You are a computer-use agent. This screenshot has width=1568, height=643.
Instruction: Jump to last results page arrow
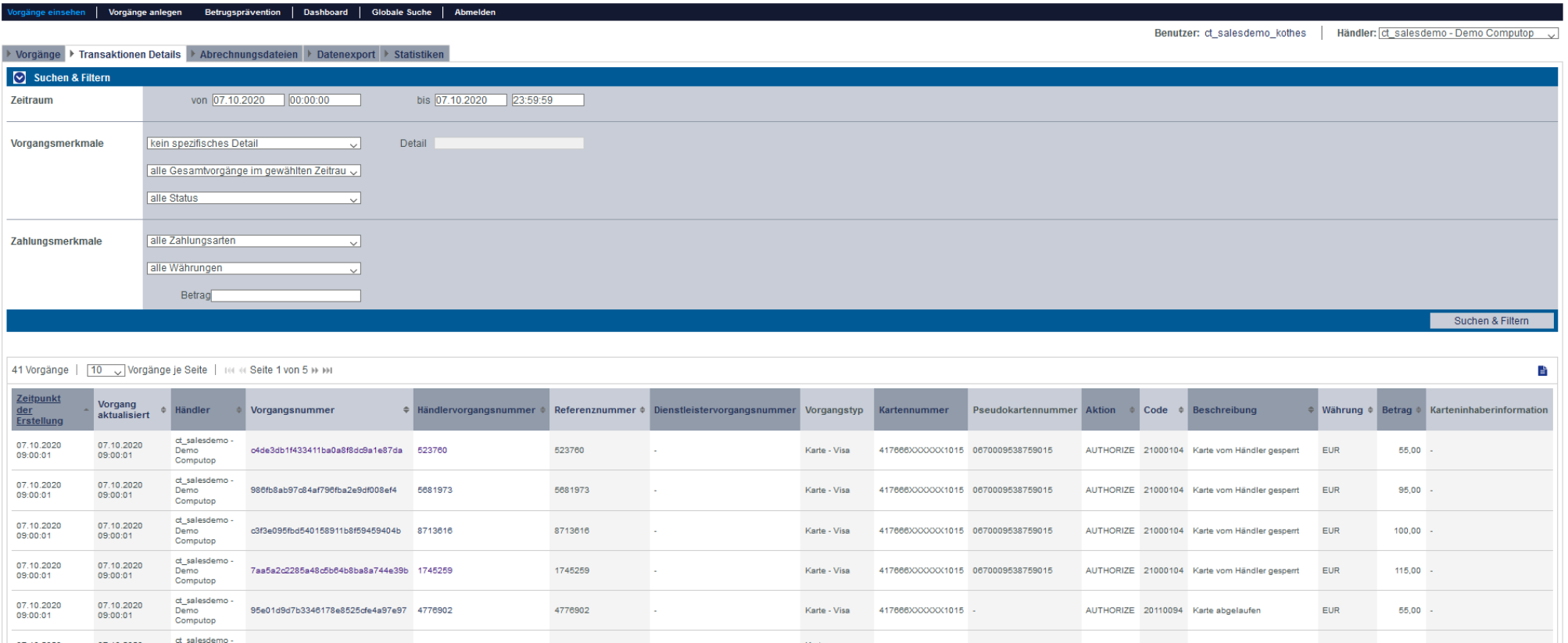[x=328, y=370]
